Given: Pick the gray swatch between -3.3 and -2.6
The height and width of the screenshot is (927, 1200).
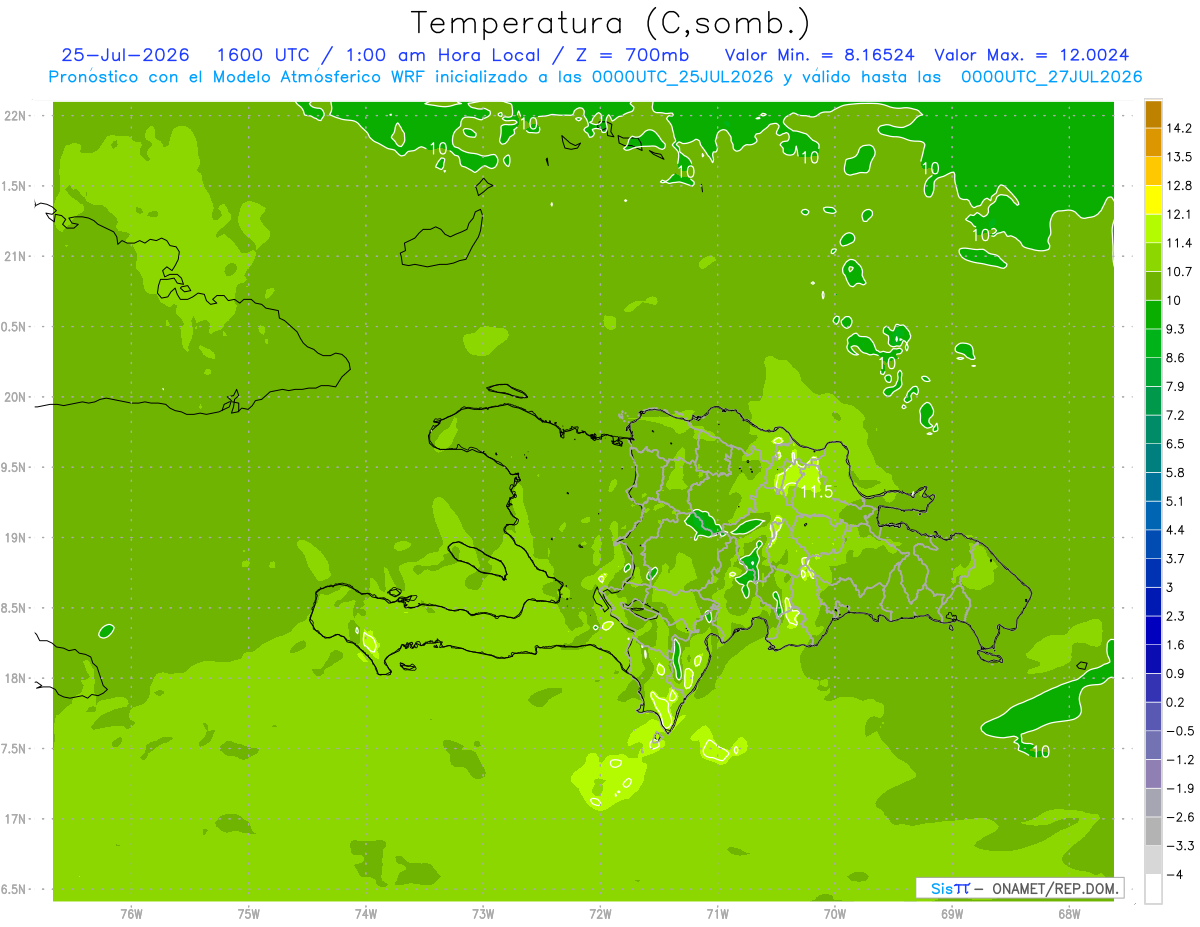Looking at the screenshot, I should (1153, 832).
